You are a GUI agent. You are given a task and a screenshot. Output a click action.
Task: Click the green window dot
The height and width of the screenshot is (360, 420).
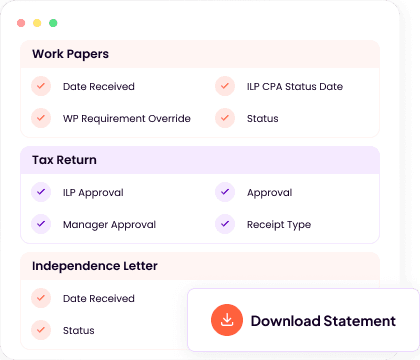[53, 23]
